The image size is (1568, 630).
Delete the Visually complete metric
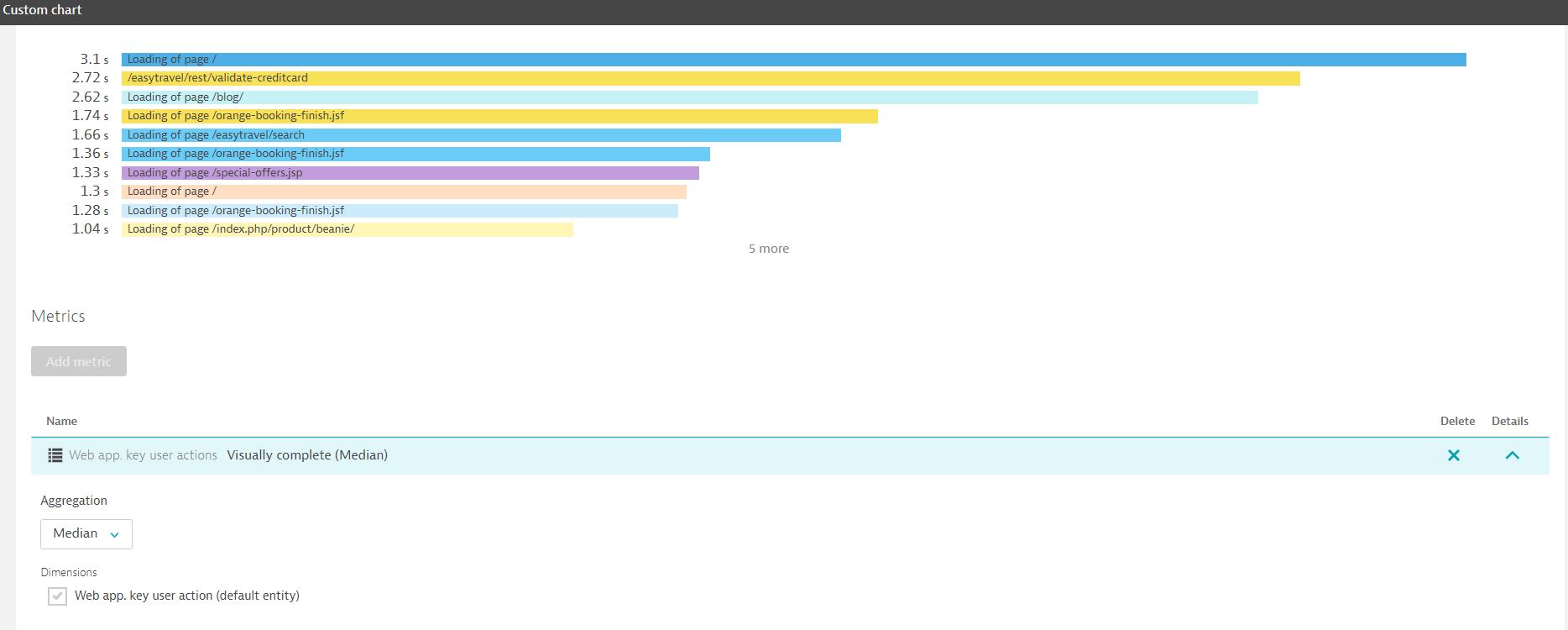1454,455
